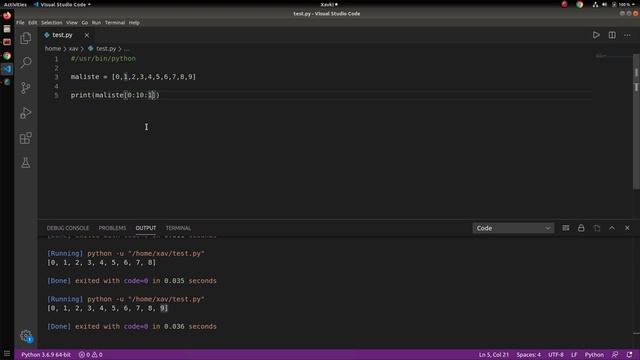Open Ubuntu Activities overview
The width and height of the screenshot is (640, 360).
point(15,4)
